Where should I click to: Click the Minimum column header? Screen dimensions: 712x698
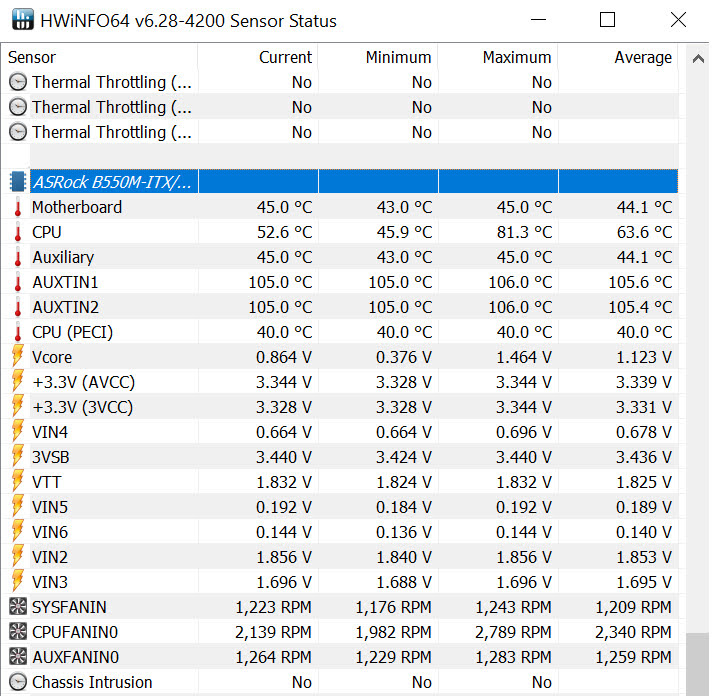[x=378, y=57]
